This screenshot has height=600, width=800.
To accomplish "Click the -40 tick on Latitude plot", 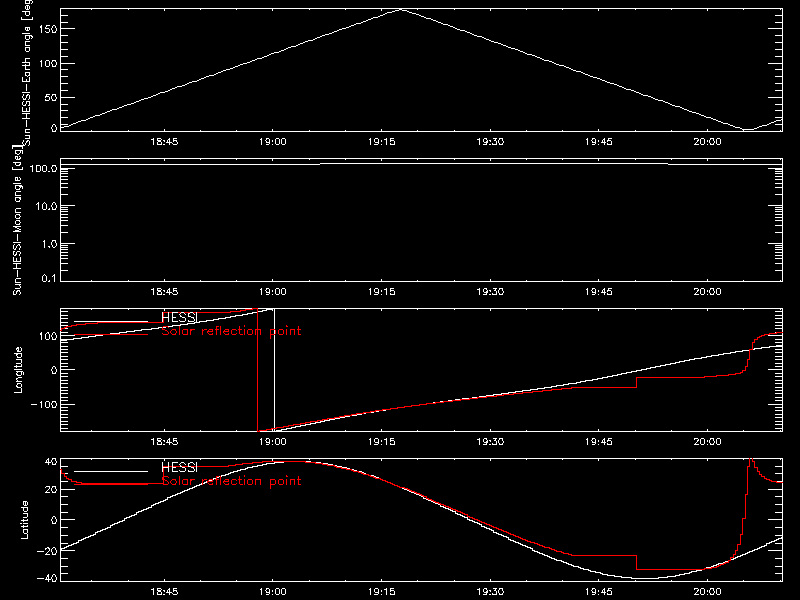I will tap(47, 578).
